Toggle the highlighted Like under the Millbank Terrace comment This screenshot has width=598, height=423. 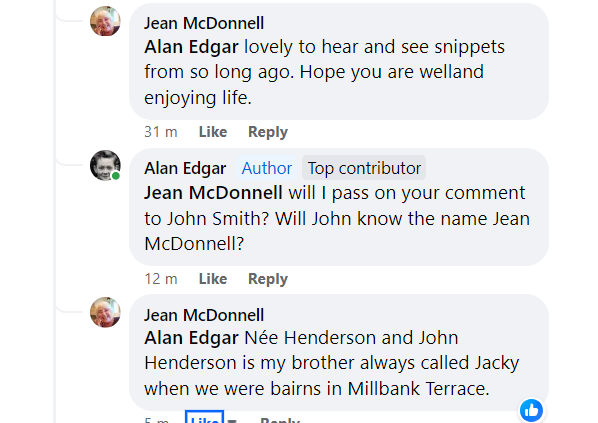pyautogui.click(x=204, y=418)
